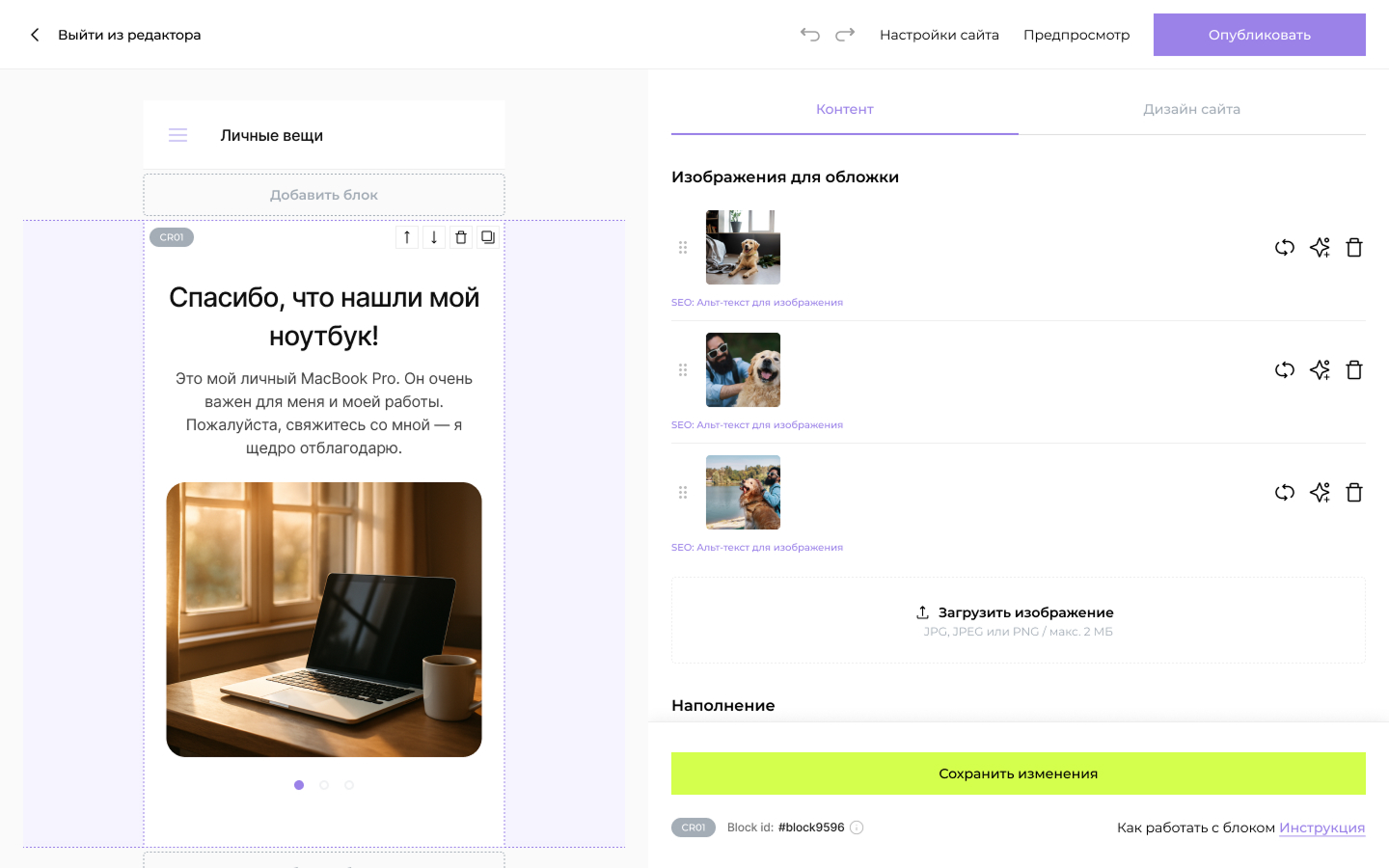The height and width of the screenshot is (868, 1389).
Task: Delete block CR01 using trash icon
Action: tap(461, 237)
